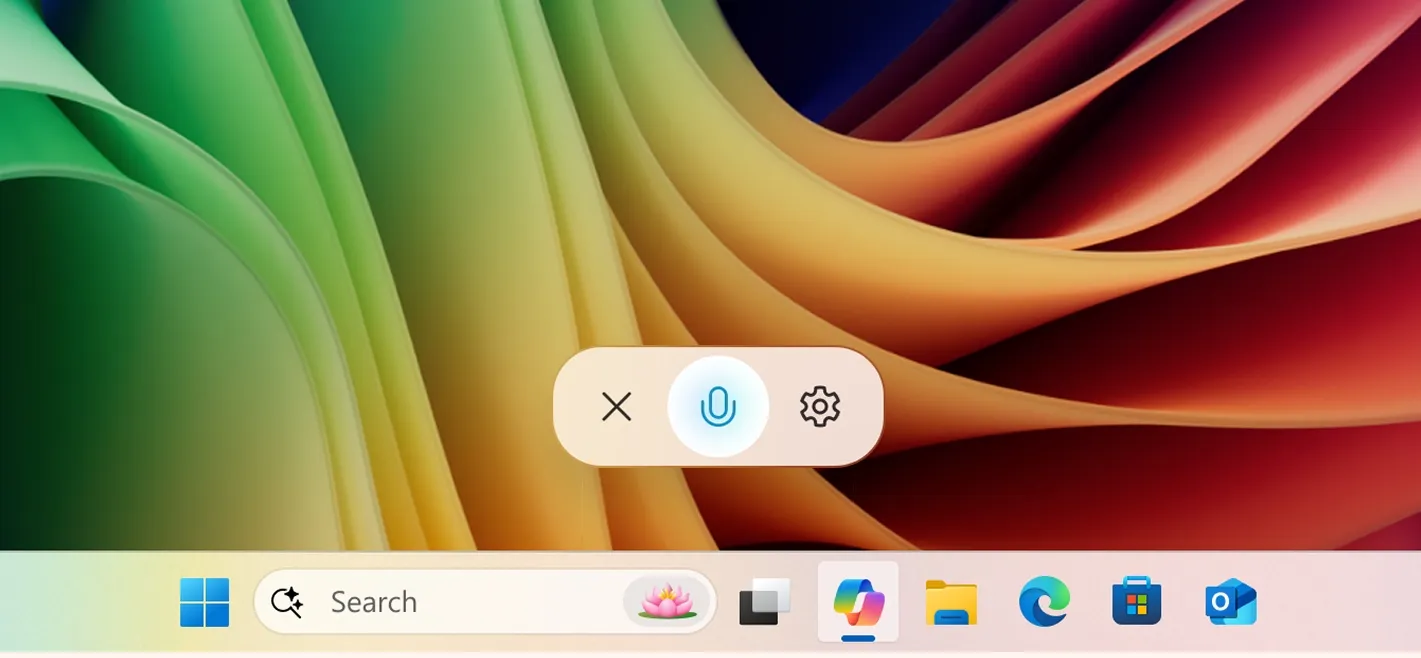This screenshot has height=658, width=1421.
Task: Click empty taskbar space right of Outlook
Action: (1340, 604)
